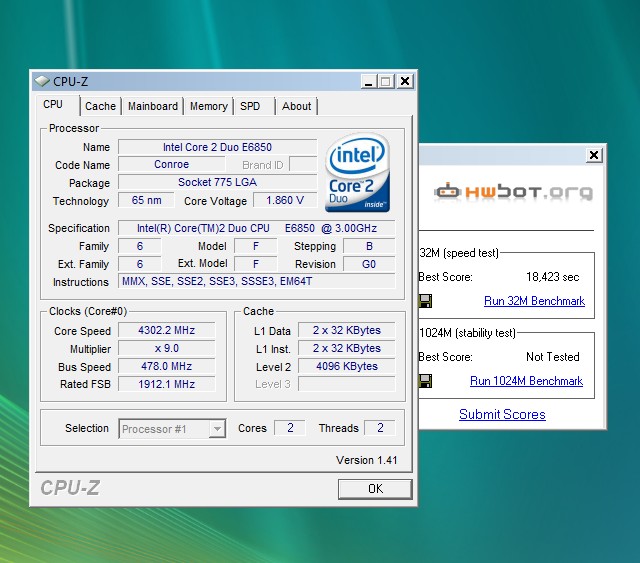This screenshot has width=640, height=563.
Task: Click the L1 Data value '2 x 32 KBytes'
Action: pos(347,330)
